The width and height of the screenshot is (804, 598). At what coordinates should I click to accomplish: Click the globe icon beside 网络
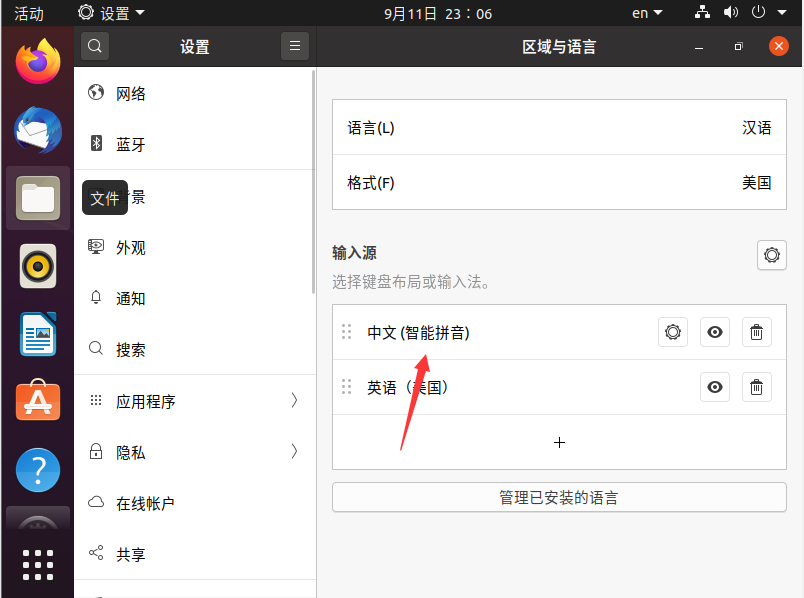[96, 92]
